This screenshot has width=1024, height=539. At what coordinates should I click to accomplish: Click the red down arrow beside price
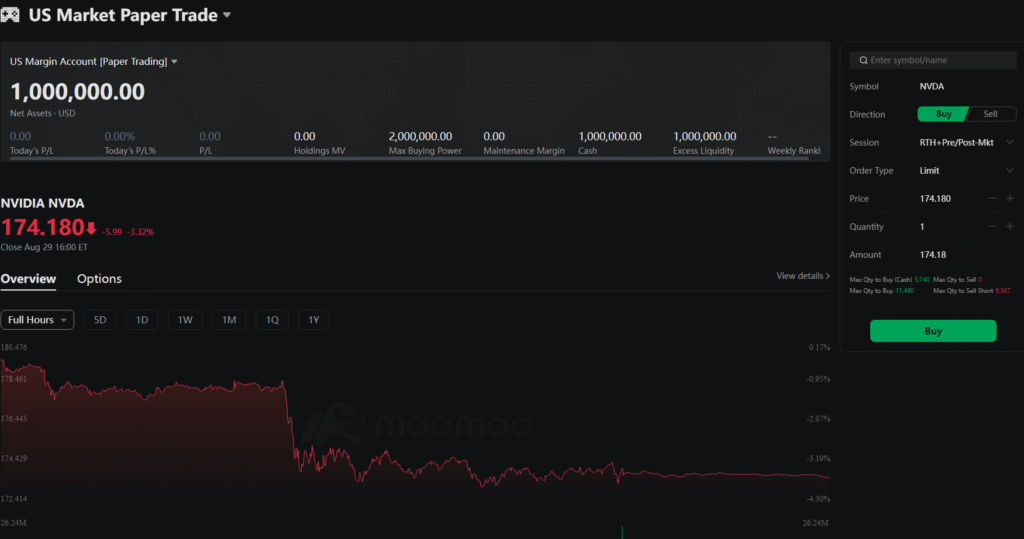(x=91, y=228)
